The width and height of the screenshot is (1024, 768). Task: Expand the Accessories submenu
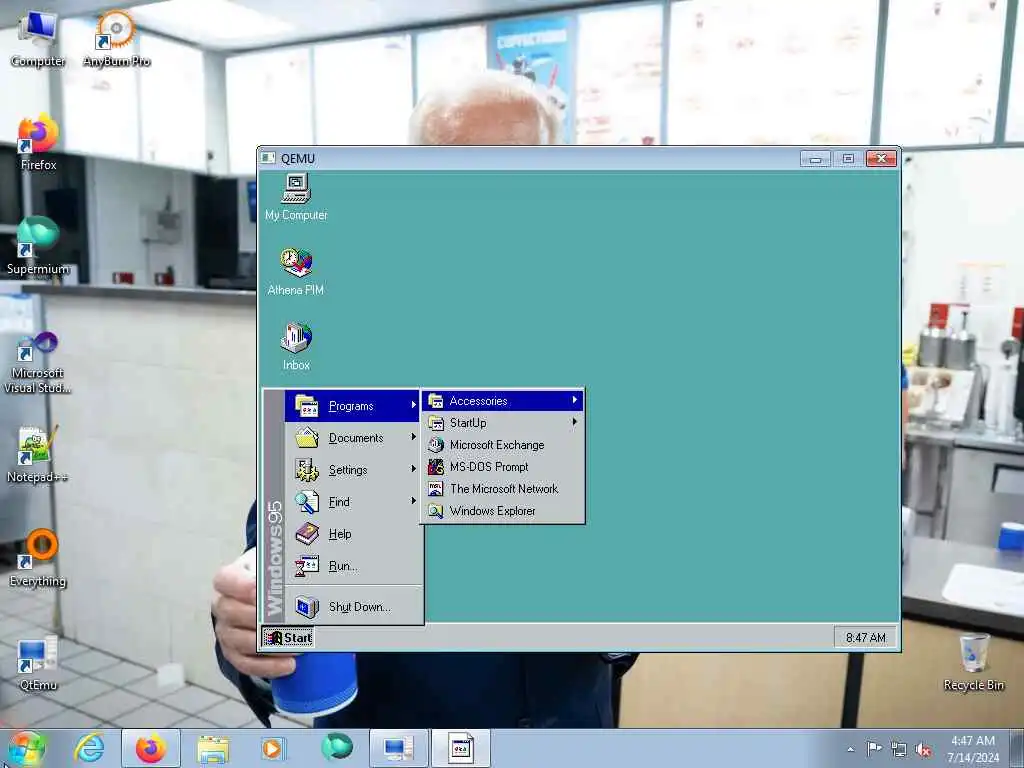pyautogui.click(x=503, y=401)
